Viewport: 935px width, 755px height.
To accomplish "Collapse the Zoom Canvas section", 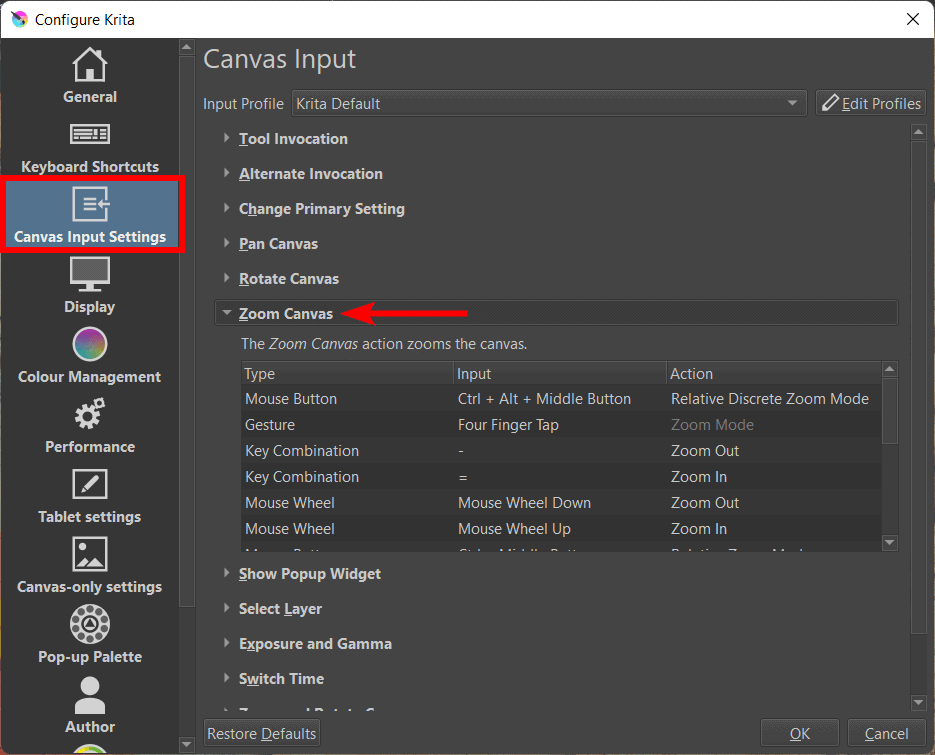I will 286,312.
